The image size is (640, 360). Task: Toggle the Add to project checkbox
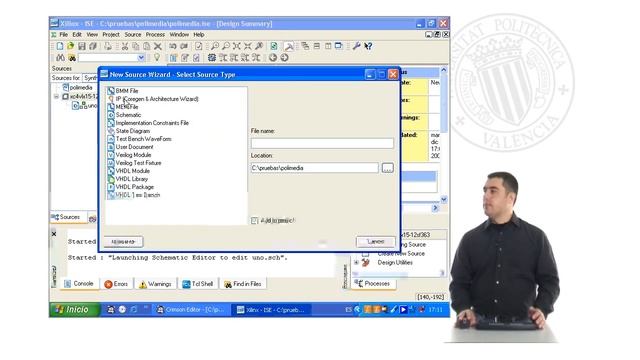tap(254, 220)
